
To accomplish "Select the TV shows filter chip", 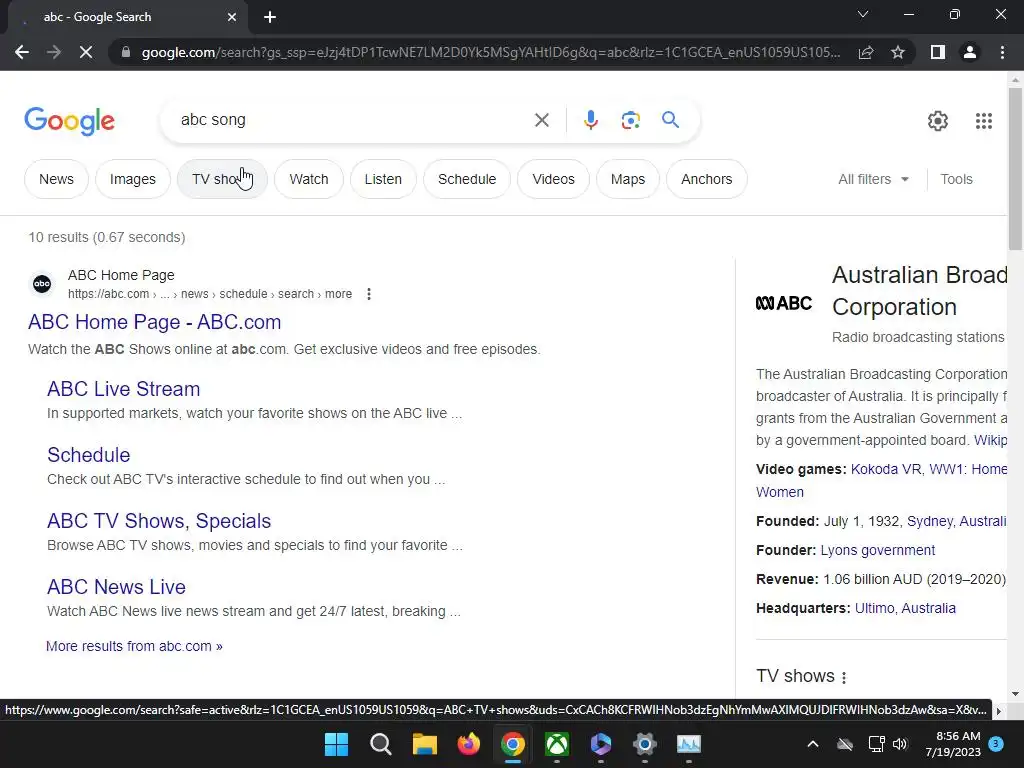I will [x=222, y=179].
